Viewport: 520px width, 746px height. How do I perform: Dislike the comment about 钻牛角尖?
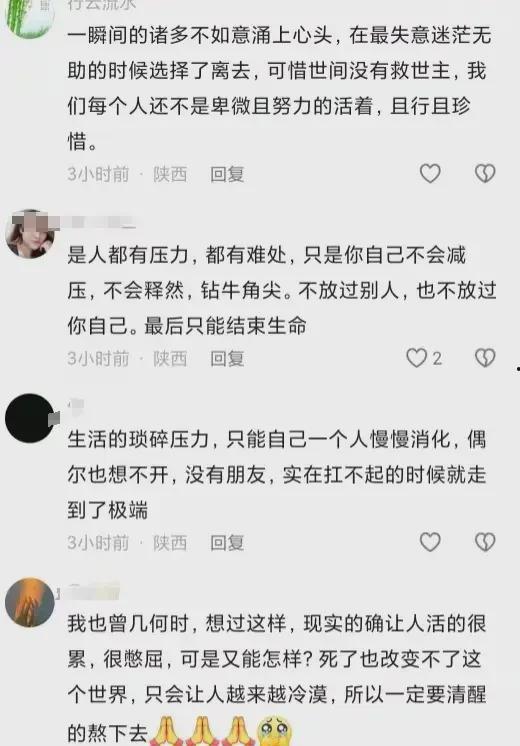tap(485, 358)
